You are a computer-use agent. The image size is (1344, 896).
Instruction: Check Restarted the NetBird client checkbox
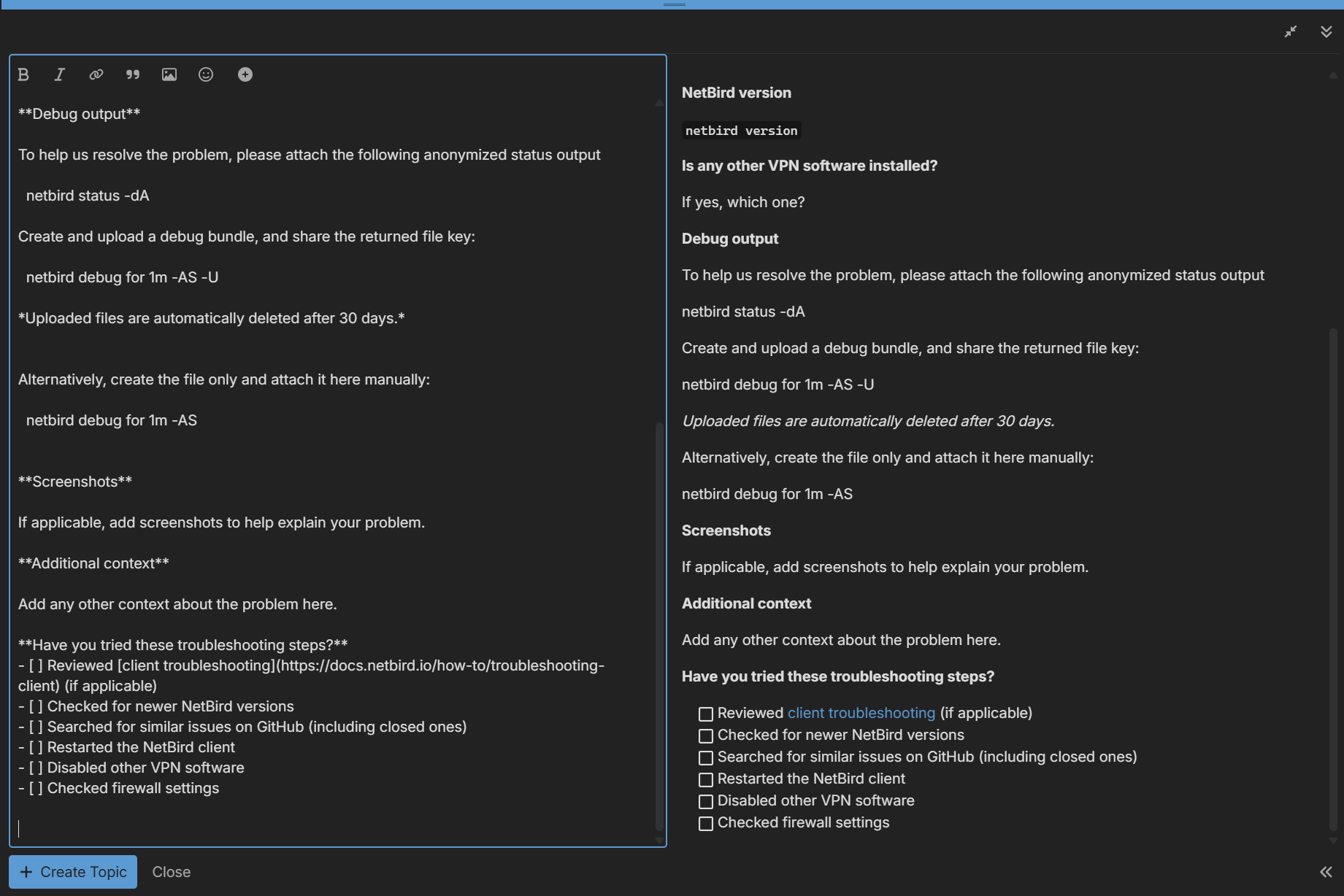coord(705,779)
